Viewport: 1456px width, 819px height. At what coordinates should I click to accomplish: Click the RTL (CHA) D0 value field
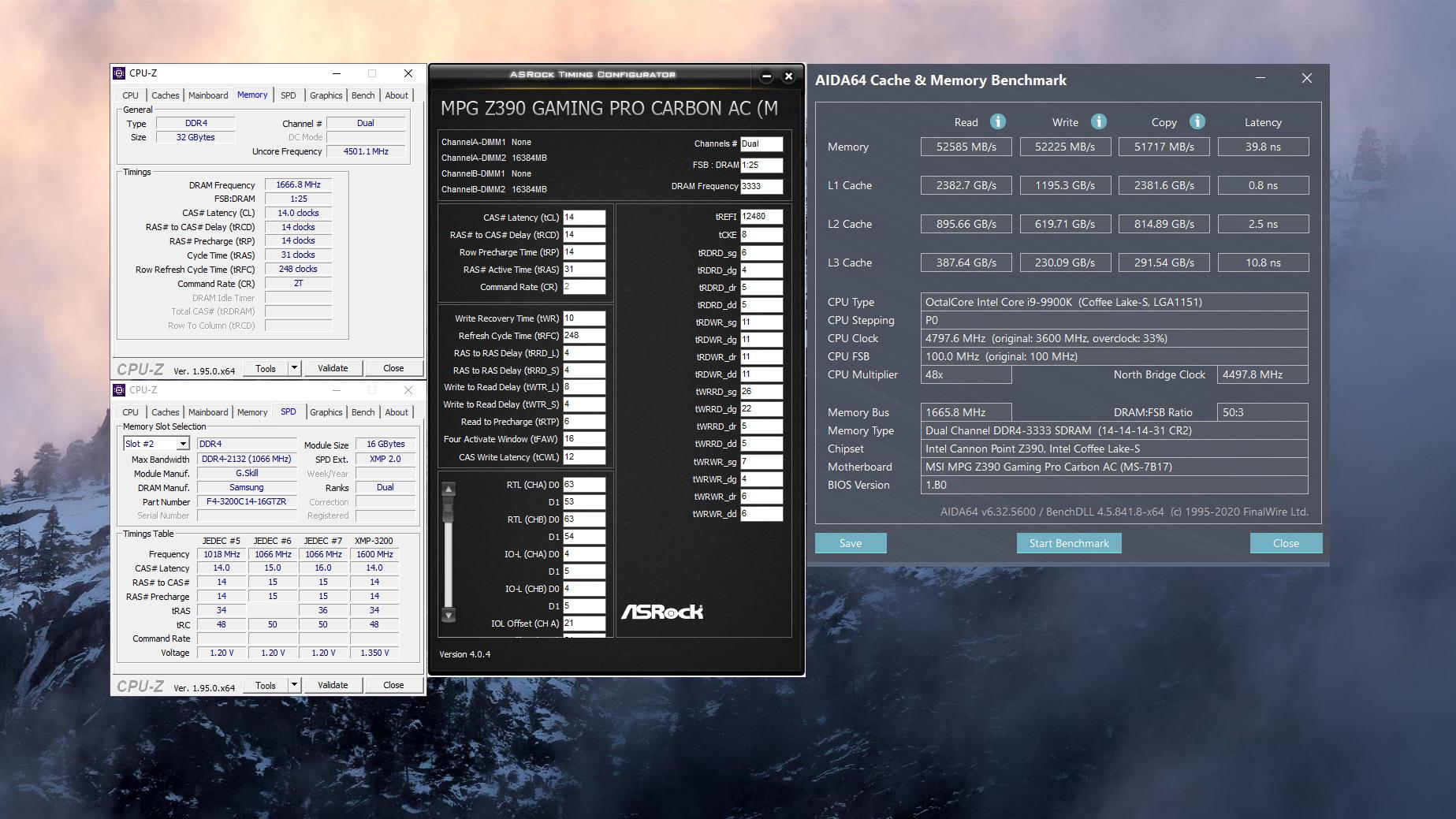(x=584, y=485)
